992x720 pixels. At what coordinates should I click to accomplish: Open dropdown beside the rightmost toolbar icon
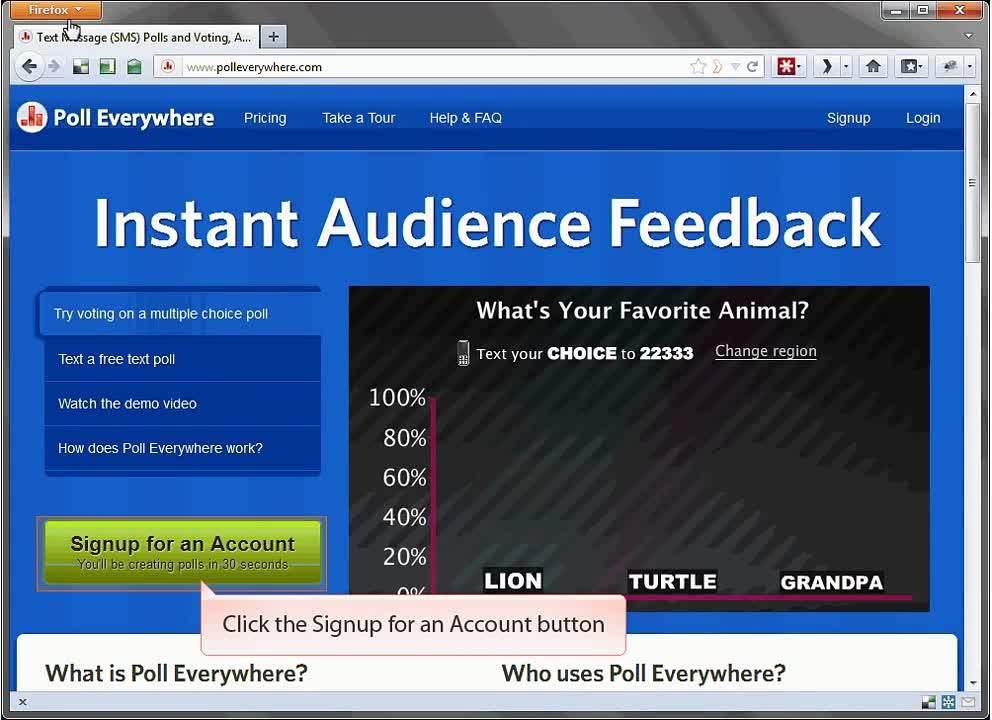(969, 66)
